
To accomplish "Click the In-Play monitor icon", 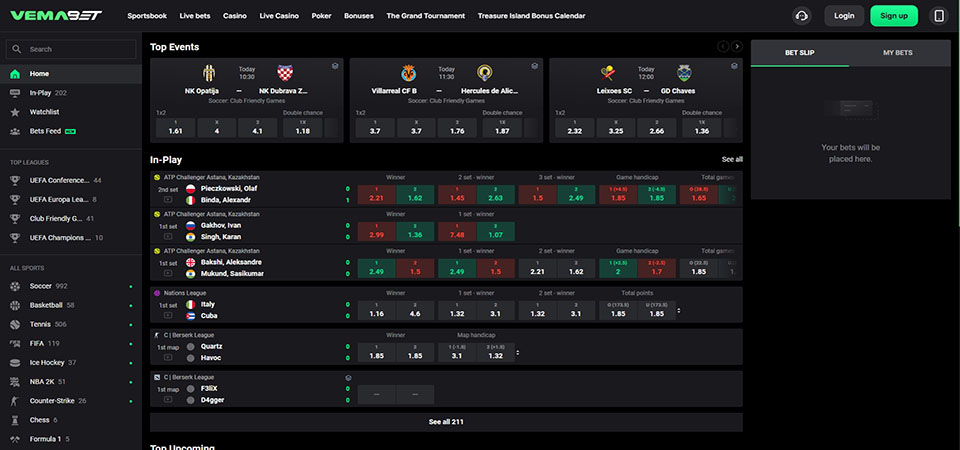I will (x=16, y=93).
